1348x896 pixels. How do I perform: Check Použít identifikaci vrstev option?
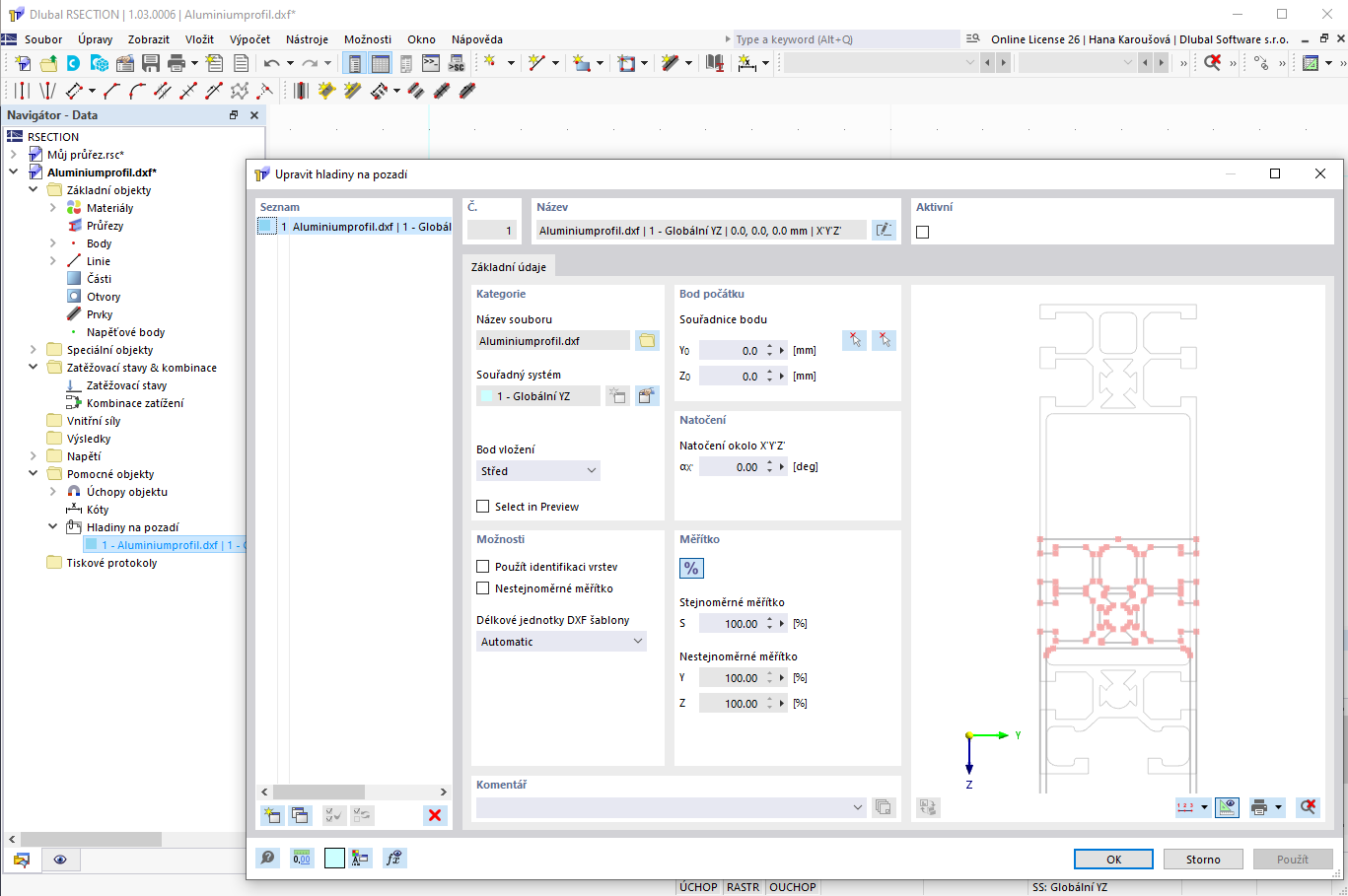click(483, 567)
